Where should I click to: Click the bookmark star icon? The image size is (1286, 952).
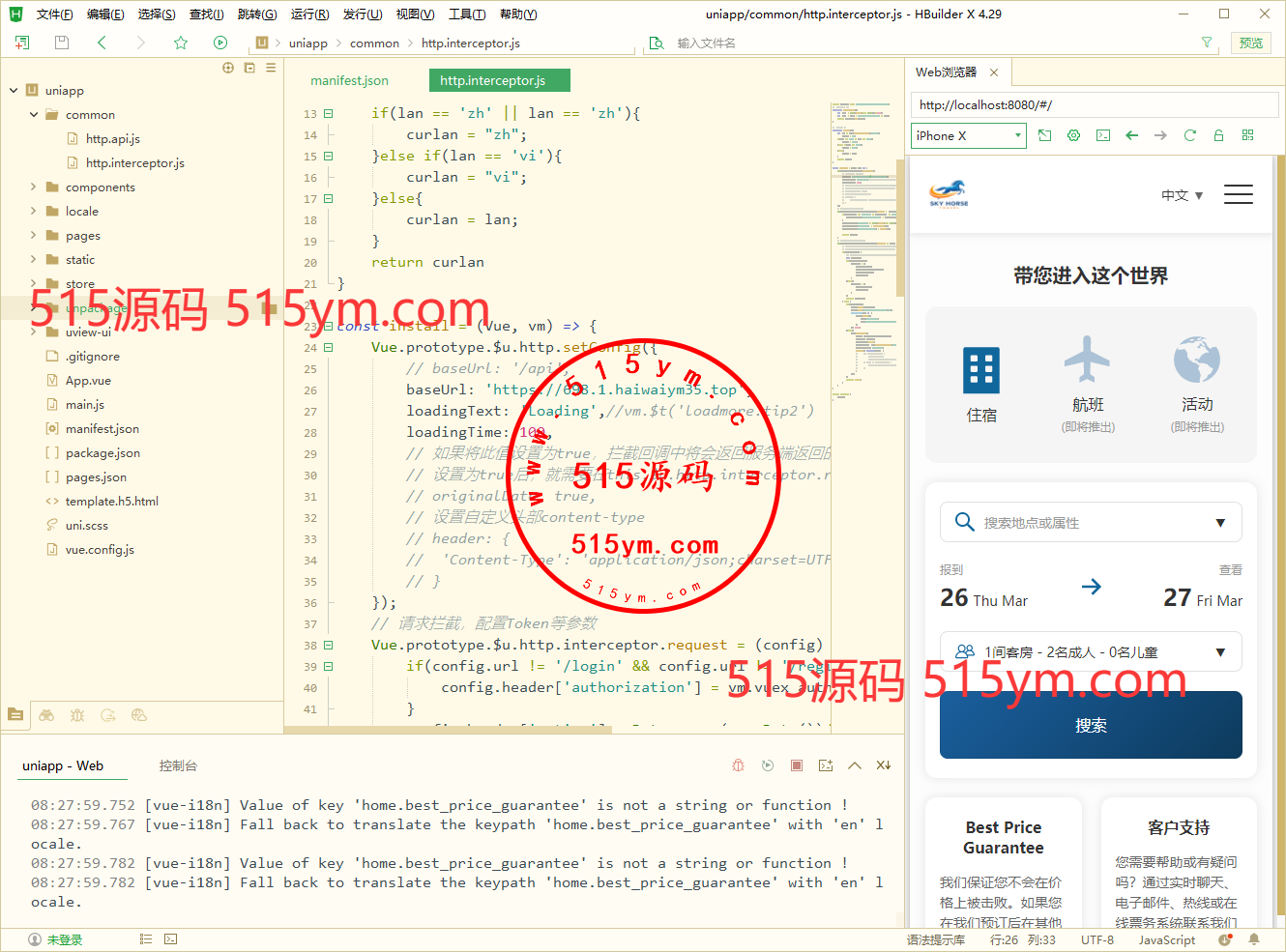tap(181, 43)
